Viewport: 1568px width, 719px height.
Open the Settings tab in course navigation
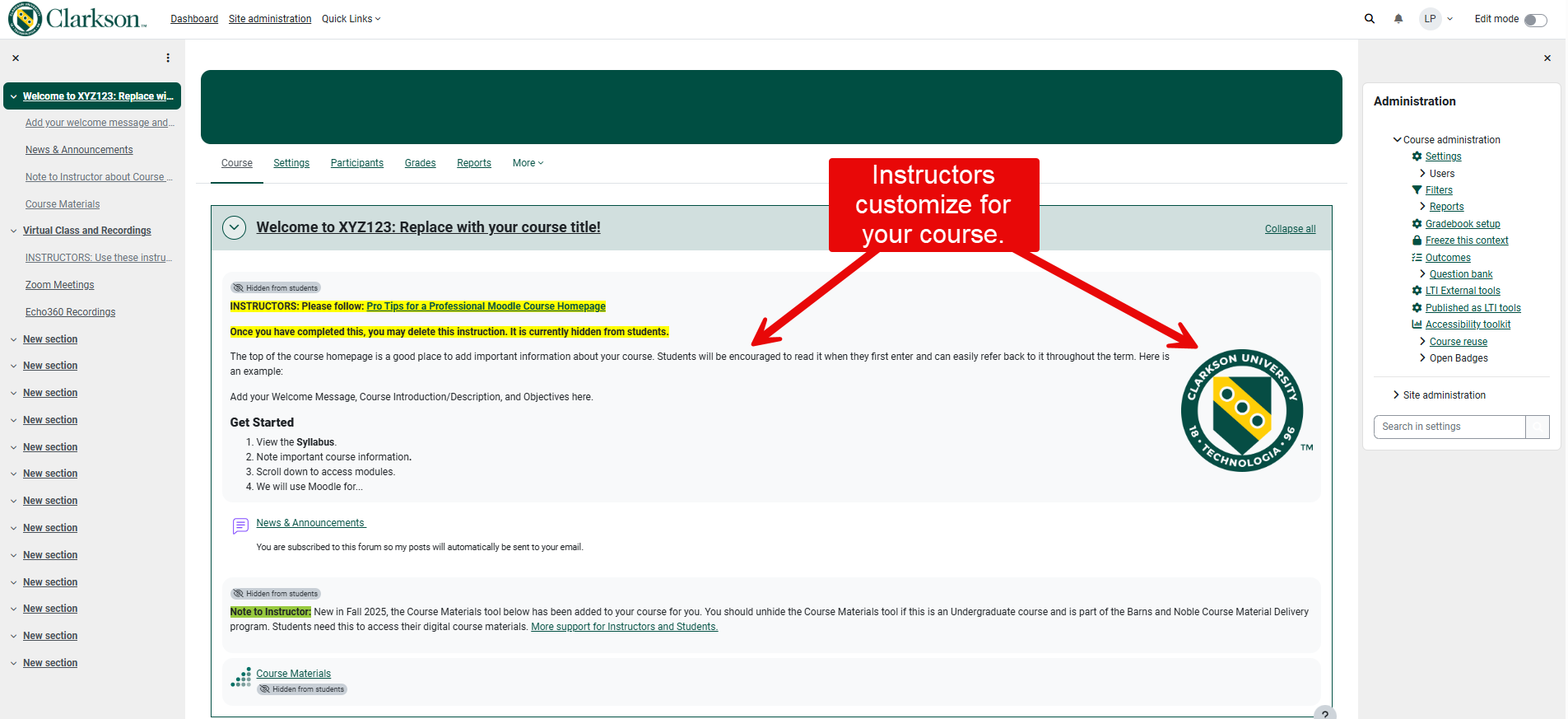291,163
